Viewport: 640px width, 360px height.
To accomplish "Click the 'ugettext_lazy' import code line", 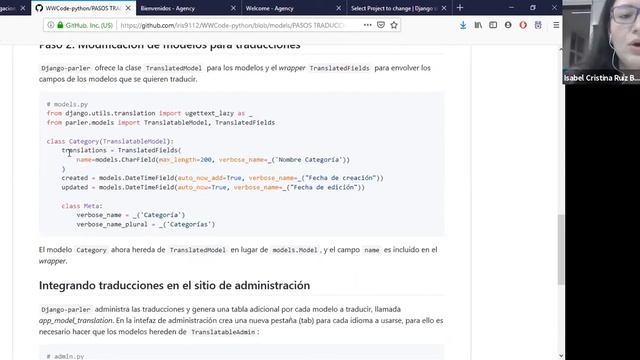I will pos(149,113).
